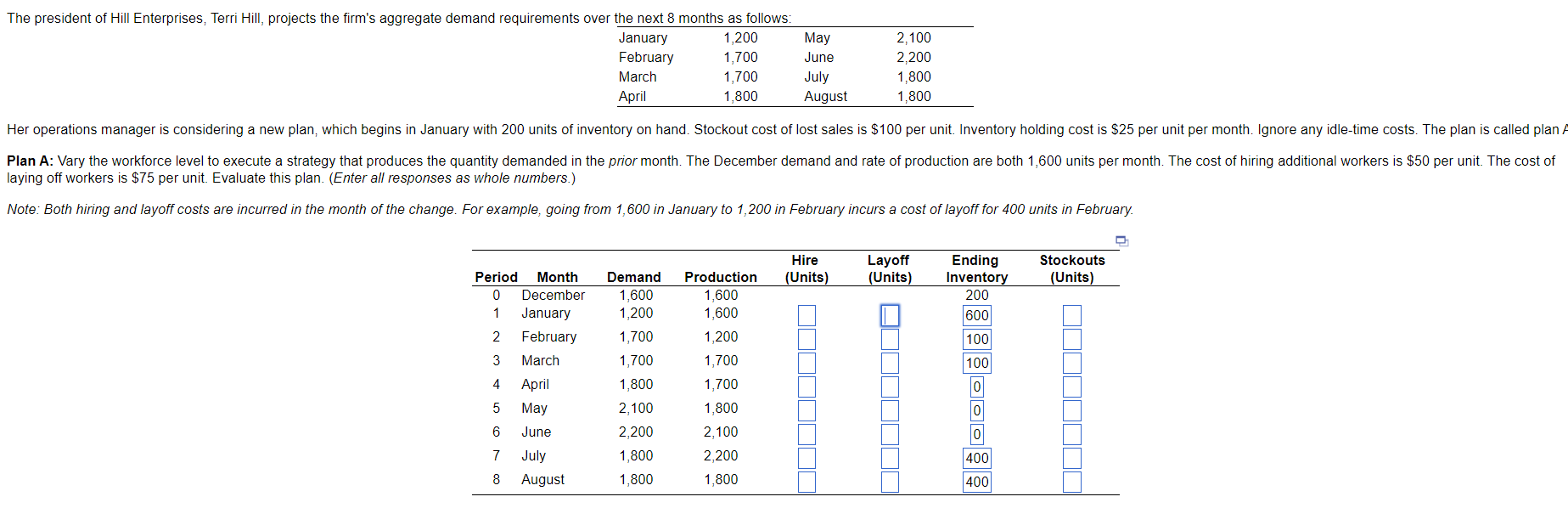This screenshot has height=508, width=1568.
Task: Click April Ending Inventory field showing 0
Action: tap(977, 387)
